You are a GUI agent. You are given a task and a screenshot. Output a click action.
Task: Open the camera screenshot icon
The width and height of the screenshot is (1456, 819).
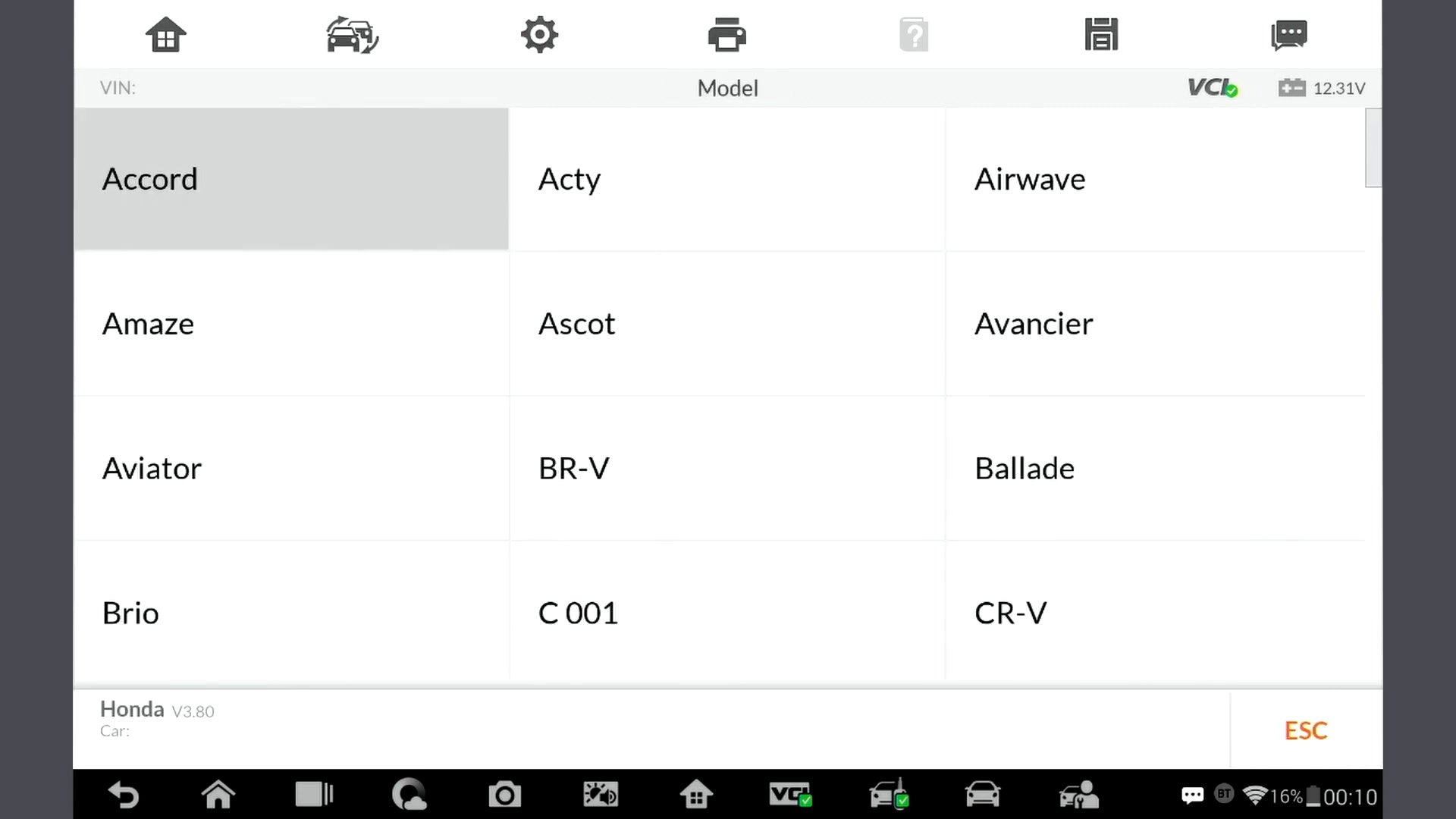tap(504, 795)
